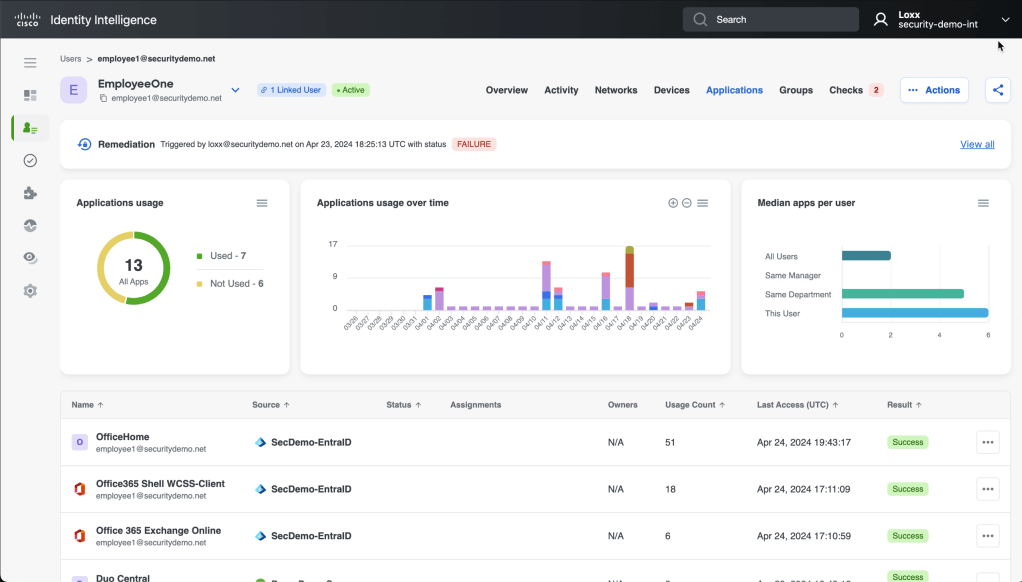This screenshot has width=1022, height=582.
Task: Copy employee1 email with copy icon
Action: point(103,99)
